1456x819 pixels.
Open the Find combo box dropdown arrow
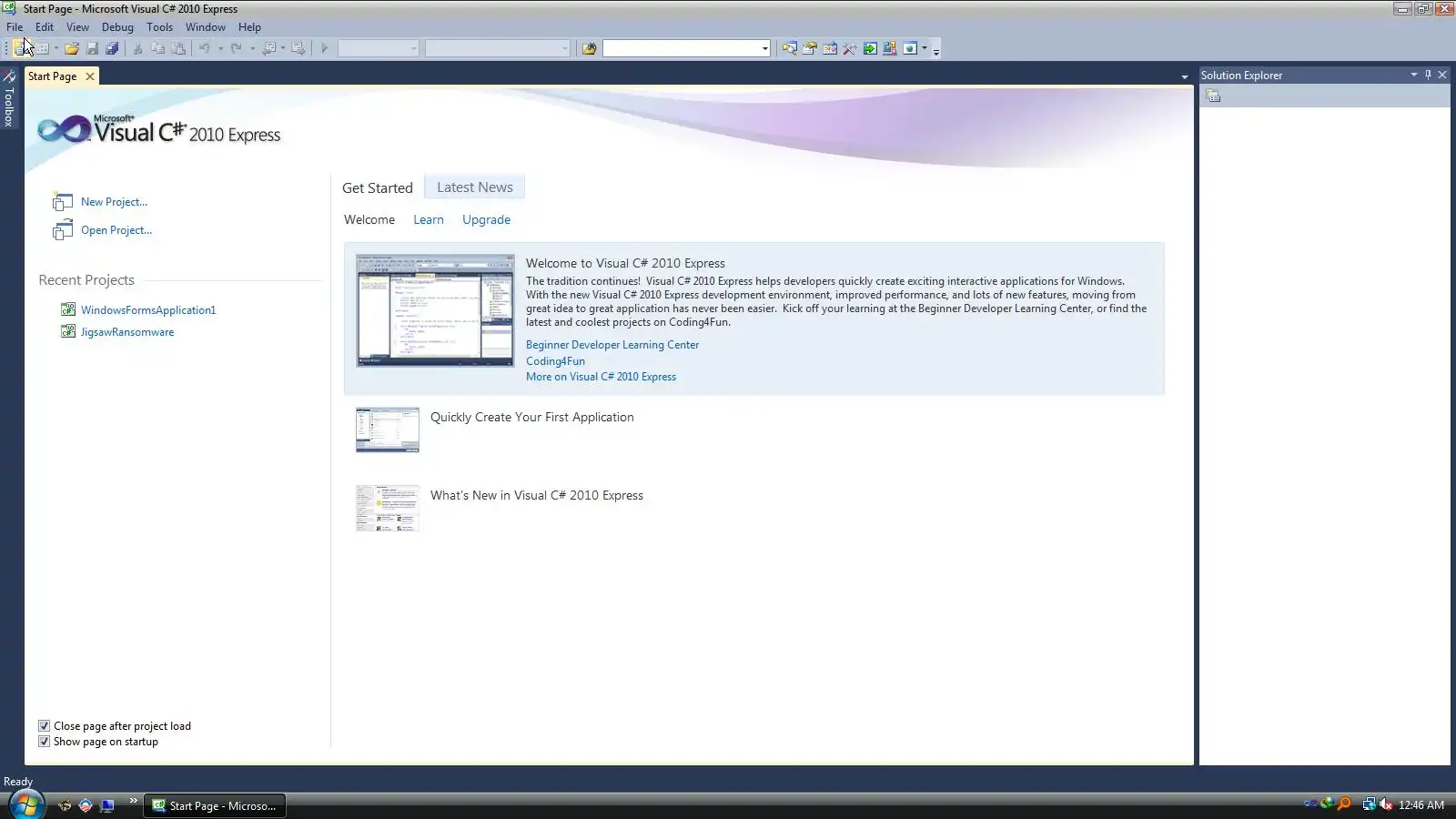[764, 48]
